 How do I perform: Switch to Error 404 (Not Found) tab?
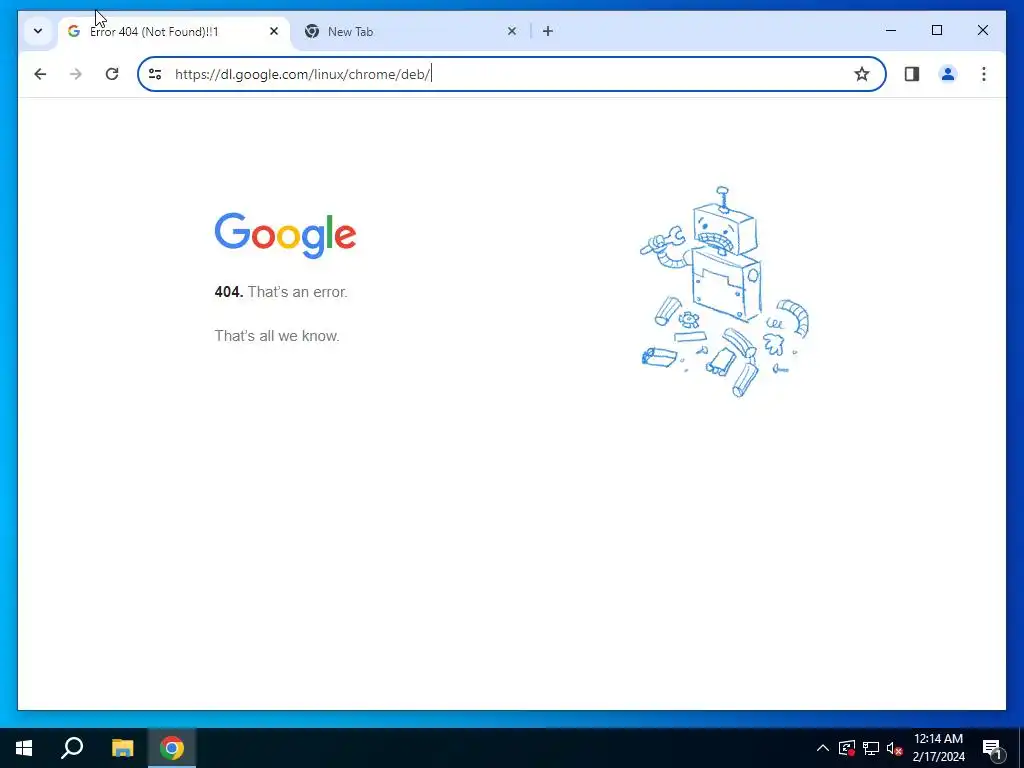click(174, 31)
